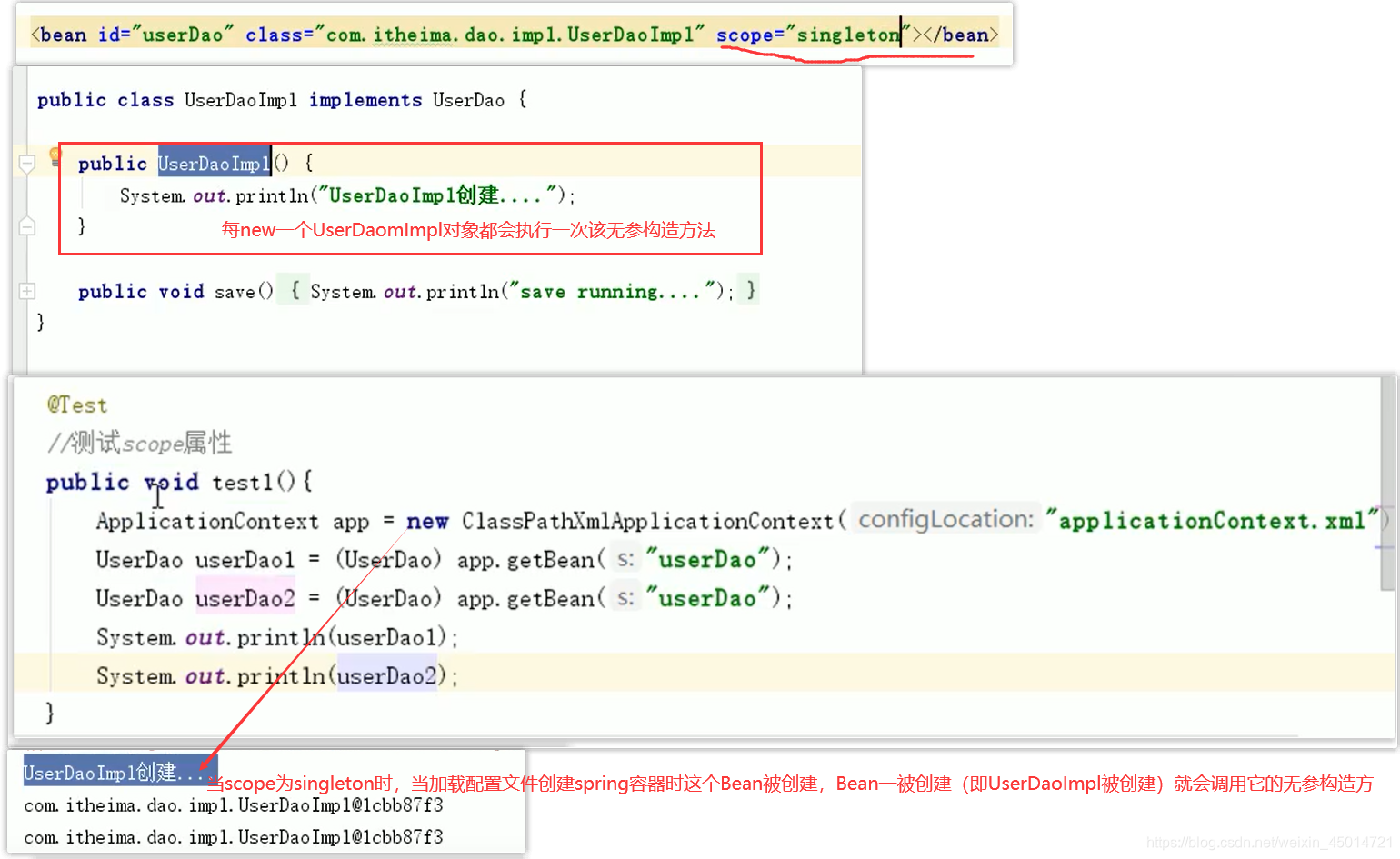The height and width of the screenshot is (859, 1400).
Task: Expand the folded opening brace after save()
Action: tap(295, 291)
